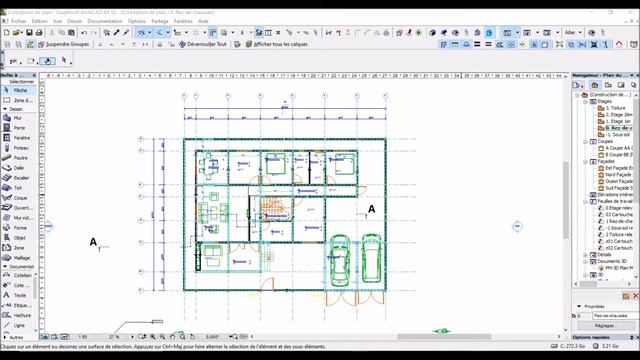The width and height of the screenshot is (640, 360).
Task: Select the Zone tool in toolbox
Action: (x=18, y=248)
